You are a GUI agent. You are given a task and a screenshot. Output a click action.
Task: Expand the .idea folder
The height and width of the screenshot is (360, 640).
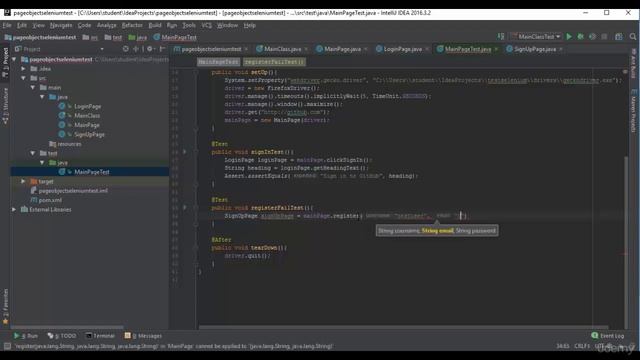[24, 69]
